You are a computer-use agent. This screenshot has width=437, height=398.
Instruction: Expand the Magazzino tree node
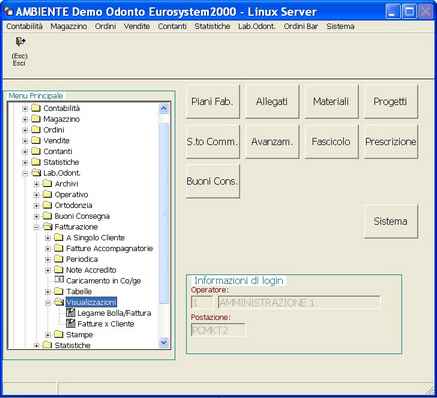tap(25, 119)
